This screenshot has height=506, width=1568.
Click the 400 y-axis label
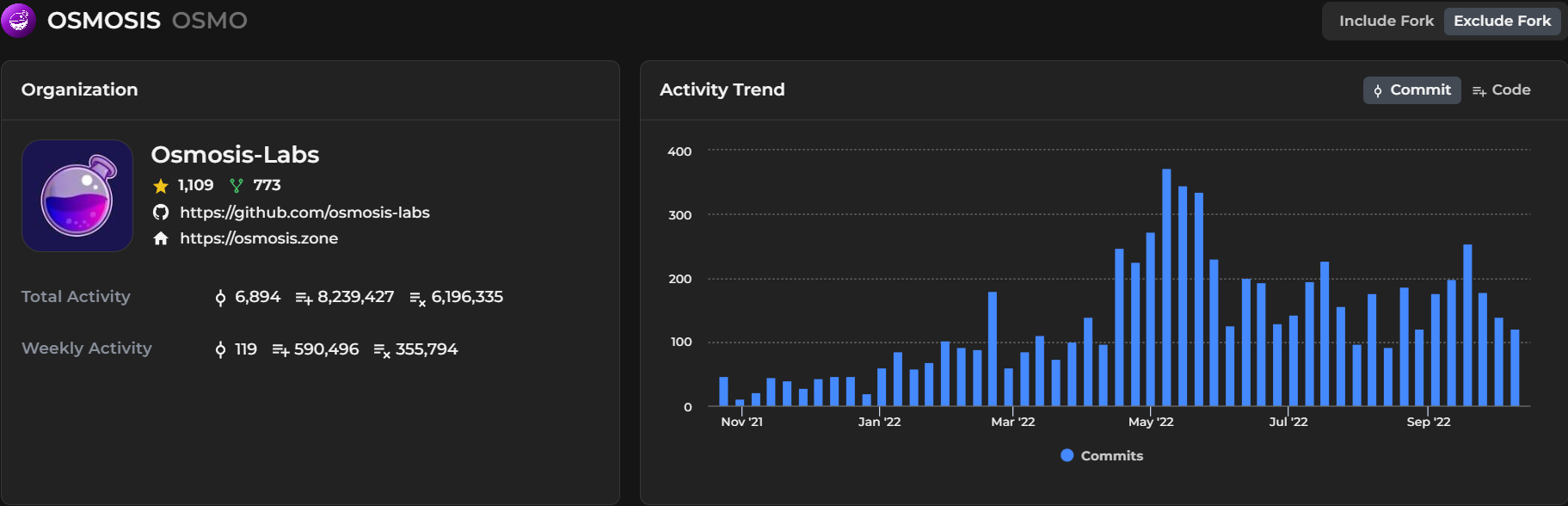pos(679,151)
